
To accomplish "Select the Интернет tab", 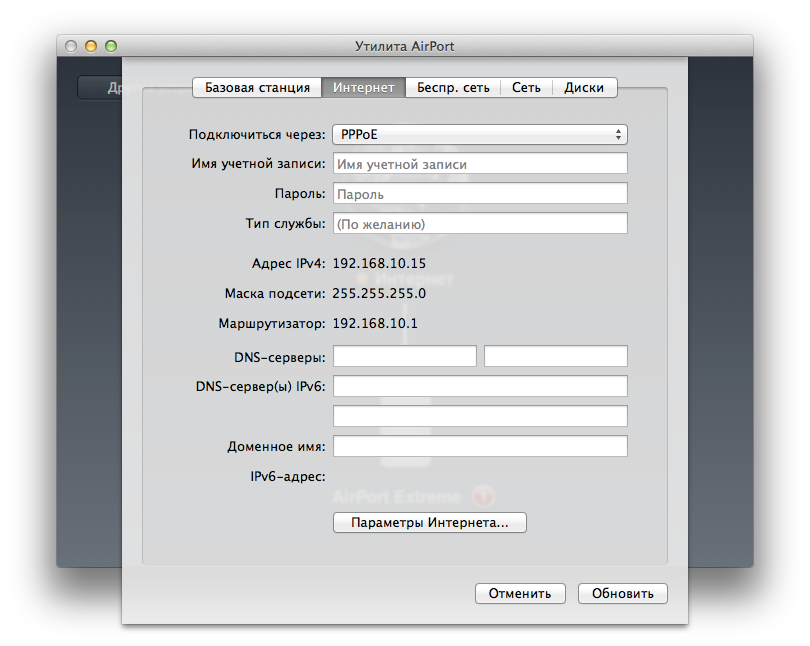I will tap(364, 88).
